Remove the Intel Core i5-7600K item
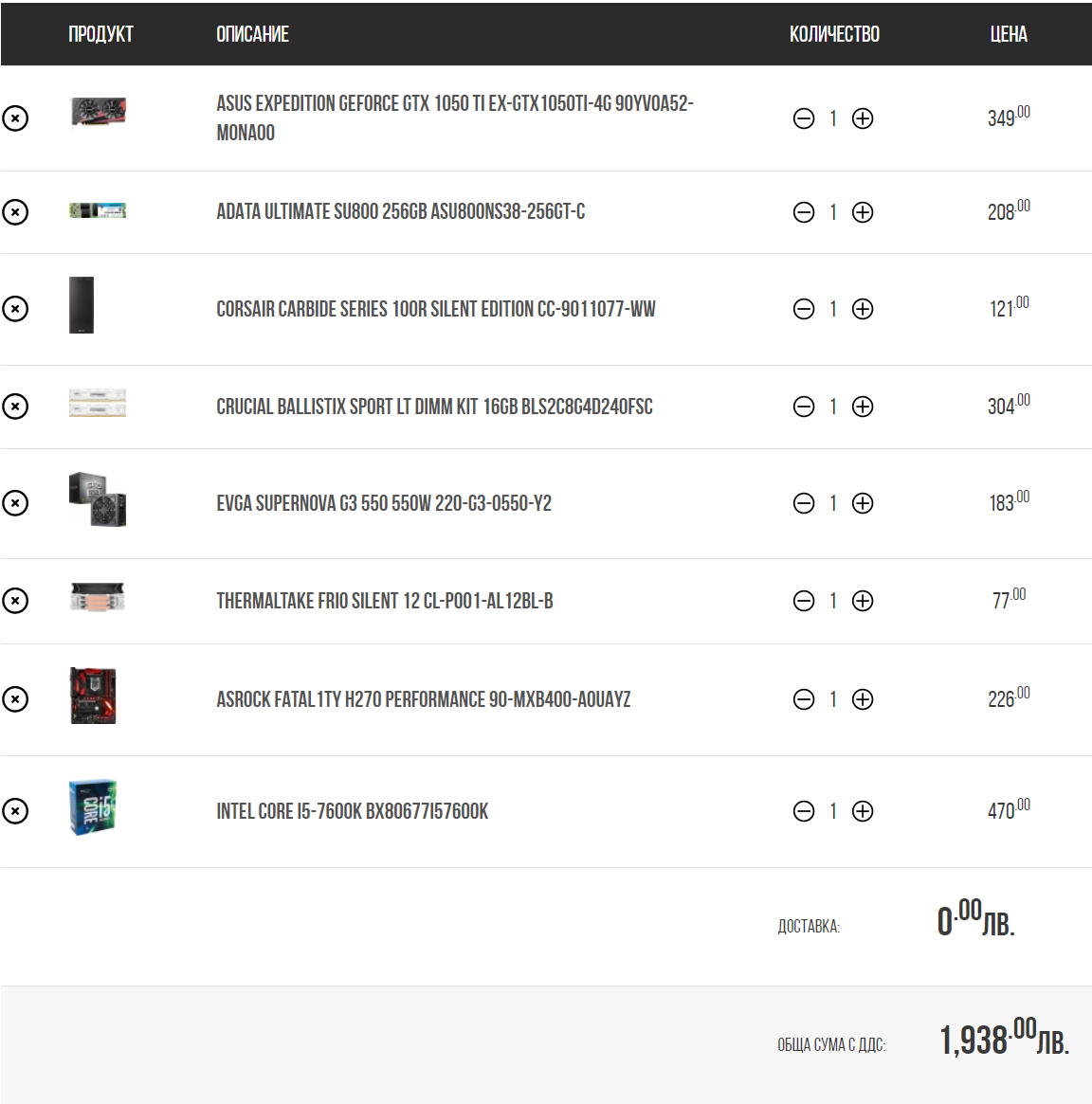Screen dimensions: 1092x1104 pos(15,810)
